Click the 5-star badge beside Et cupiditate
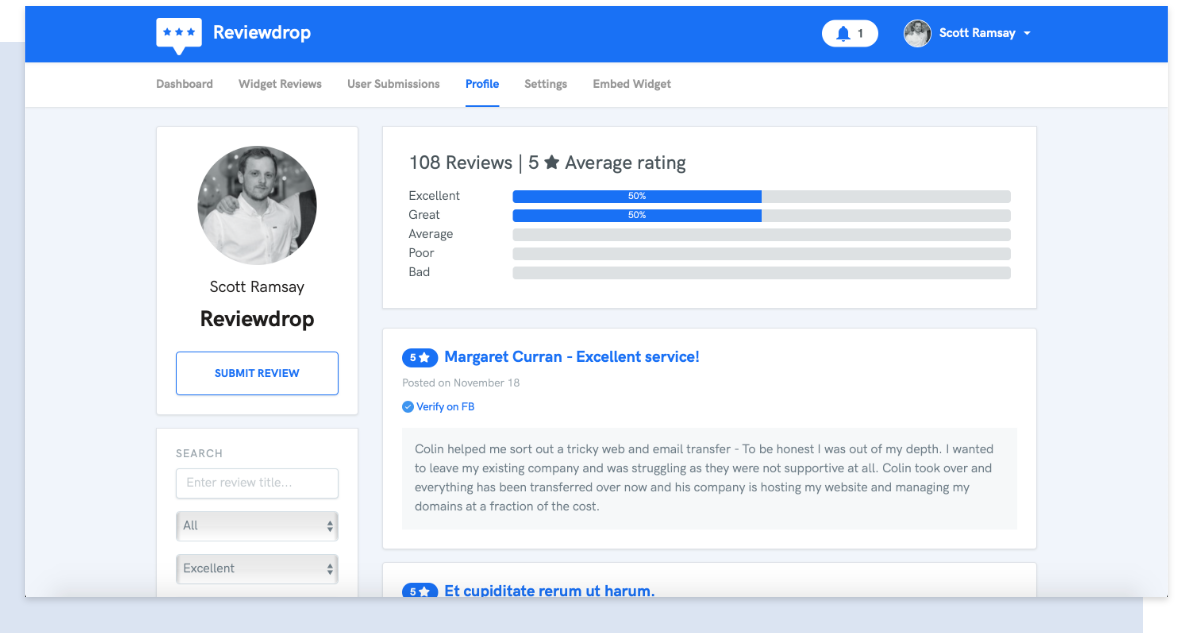The width and height of the screenshot is (1177, 633). [420, 591]
